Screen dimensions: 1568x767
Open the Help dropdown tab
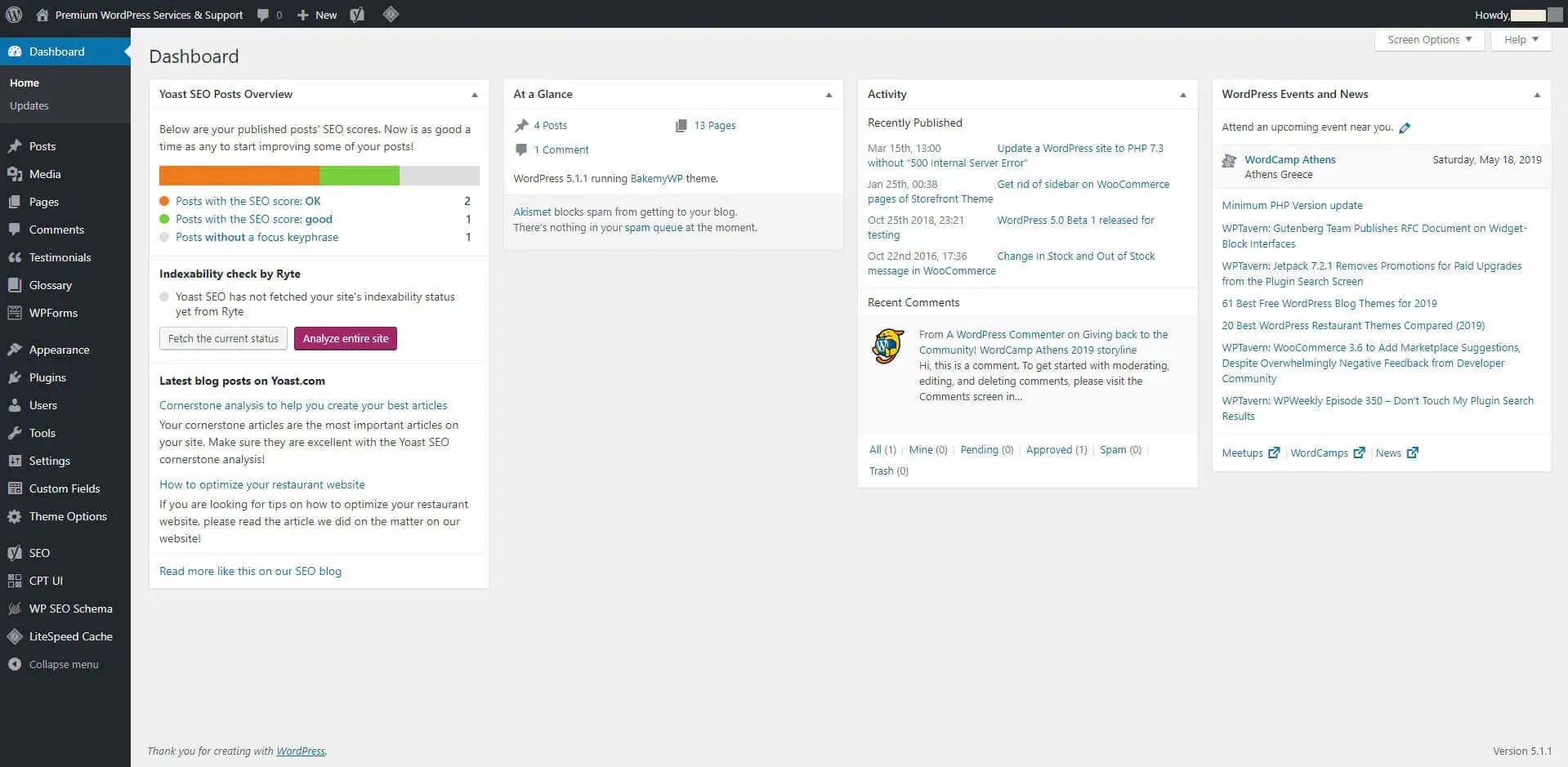coord(1521,39)
